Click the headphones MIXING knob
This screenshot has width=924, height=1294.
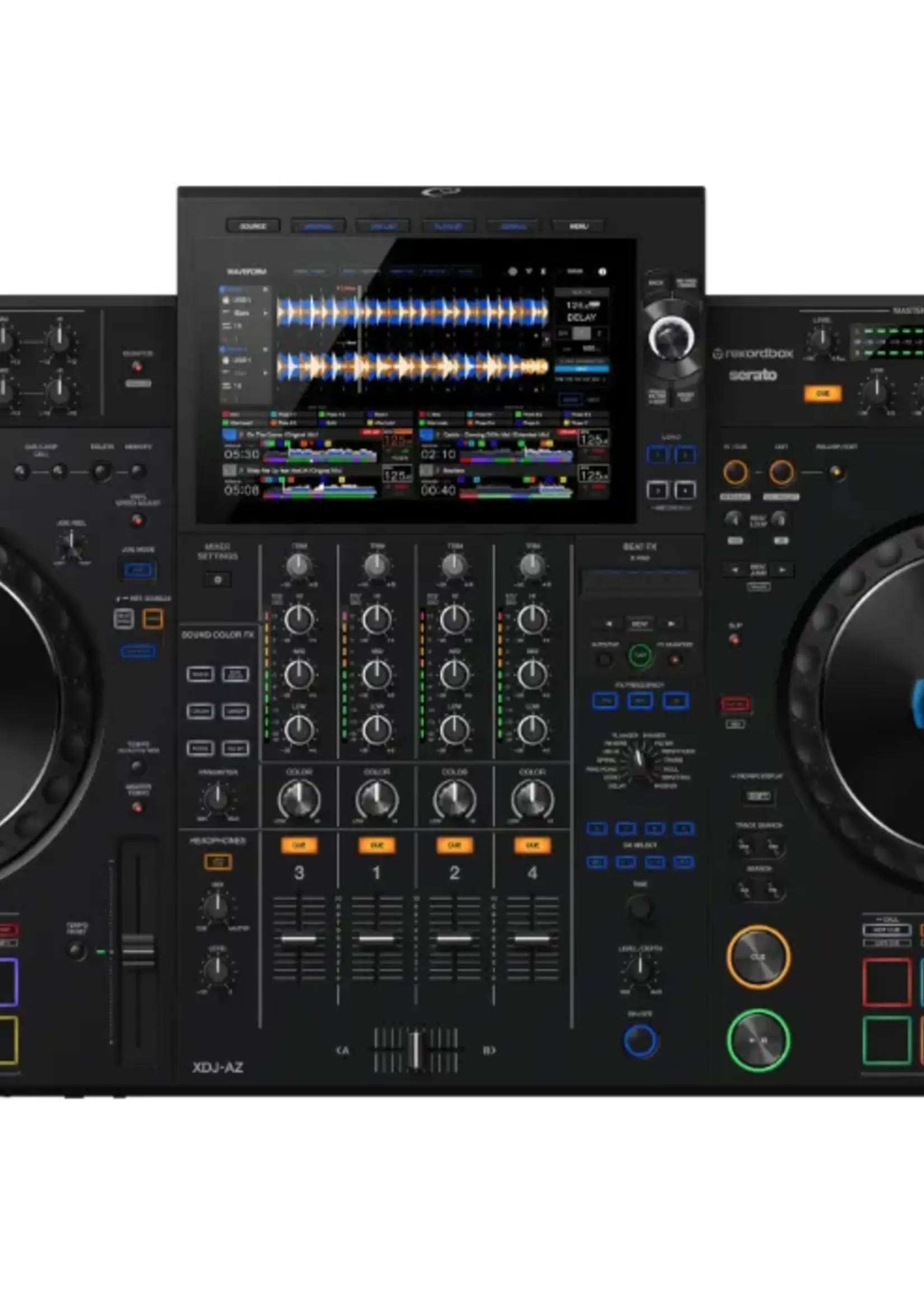click(217, 906)
